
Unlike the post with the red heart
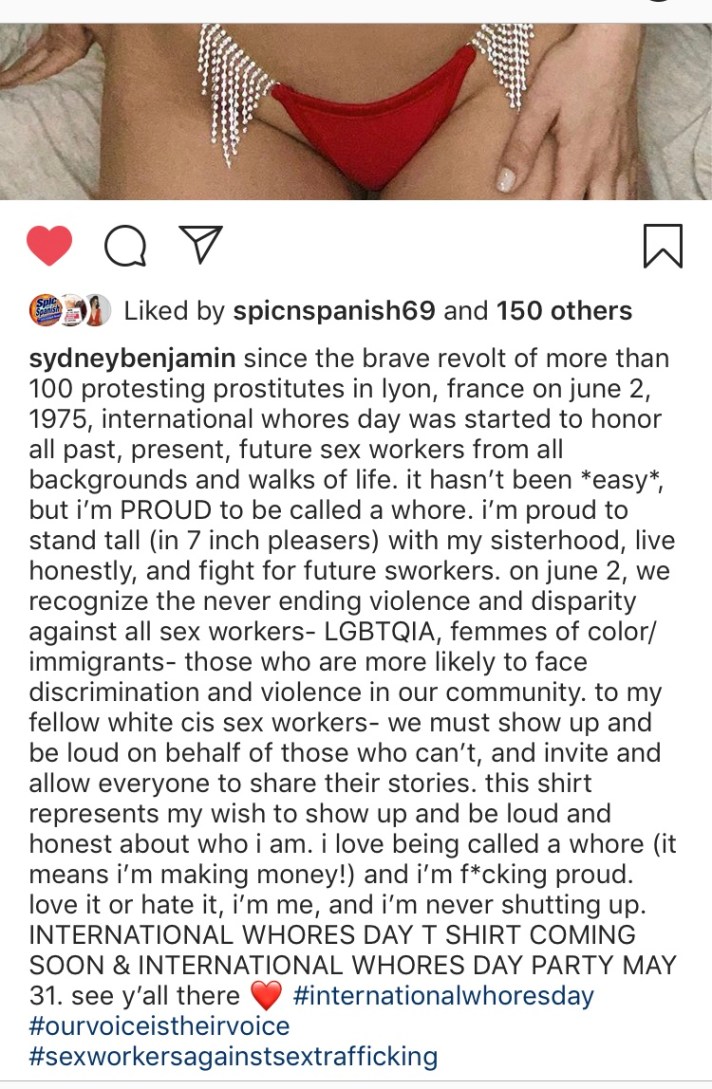click(x=49, y=246)
